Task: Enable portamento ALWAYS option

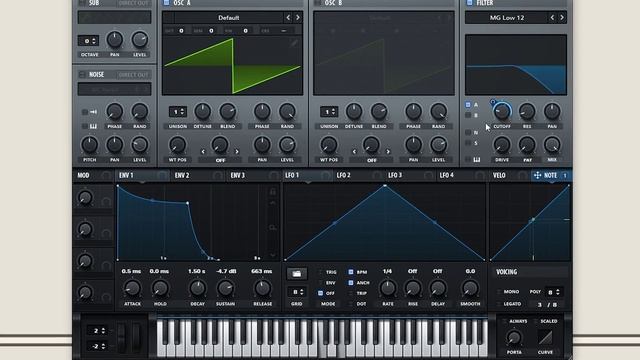Action: pyautogui.click(x=504, y=321)
